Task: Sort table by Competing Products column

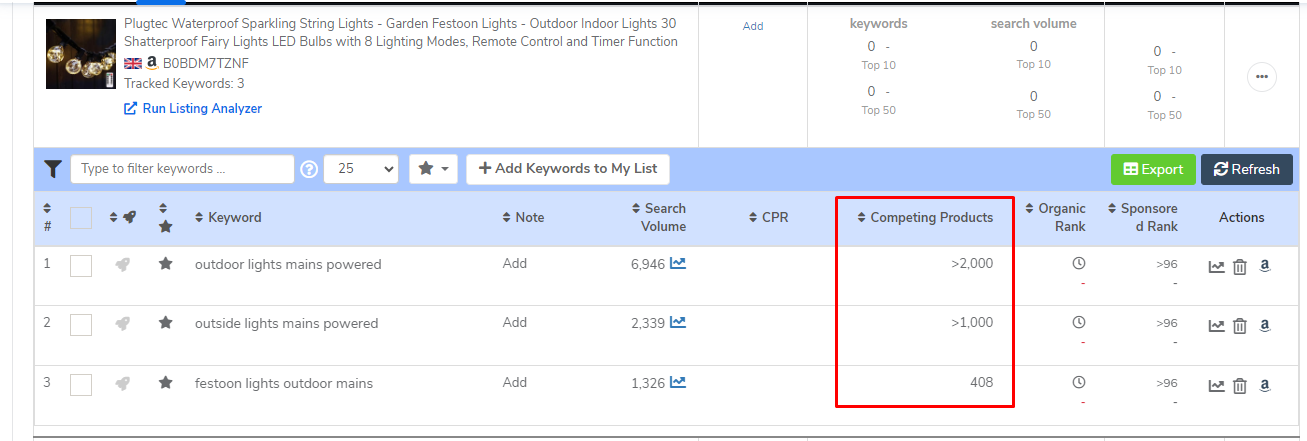Action: [925, 217]
